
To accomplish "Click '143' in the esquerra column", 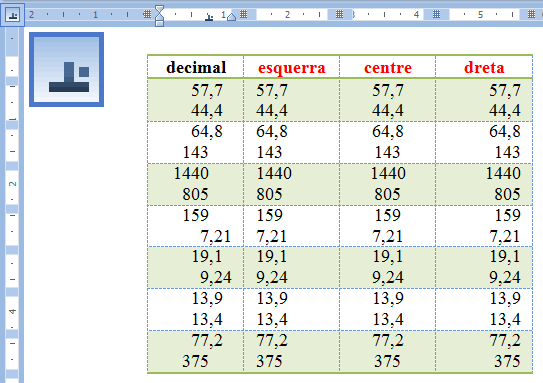I will tap(269, 152).
